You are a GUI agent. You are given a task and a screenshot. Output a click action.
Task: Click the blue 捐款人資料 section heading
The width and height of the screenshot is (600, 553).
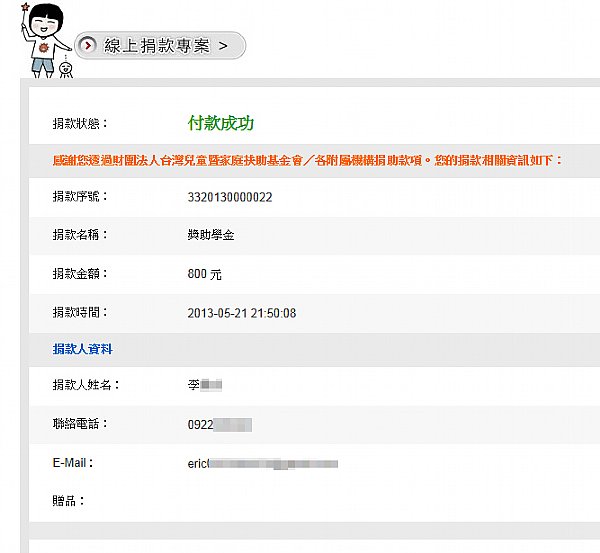pyautogui.click(x=82, y=349)
